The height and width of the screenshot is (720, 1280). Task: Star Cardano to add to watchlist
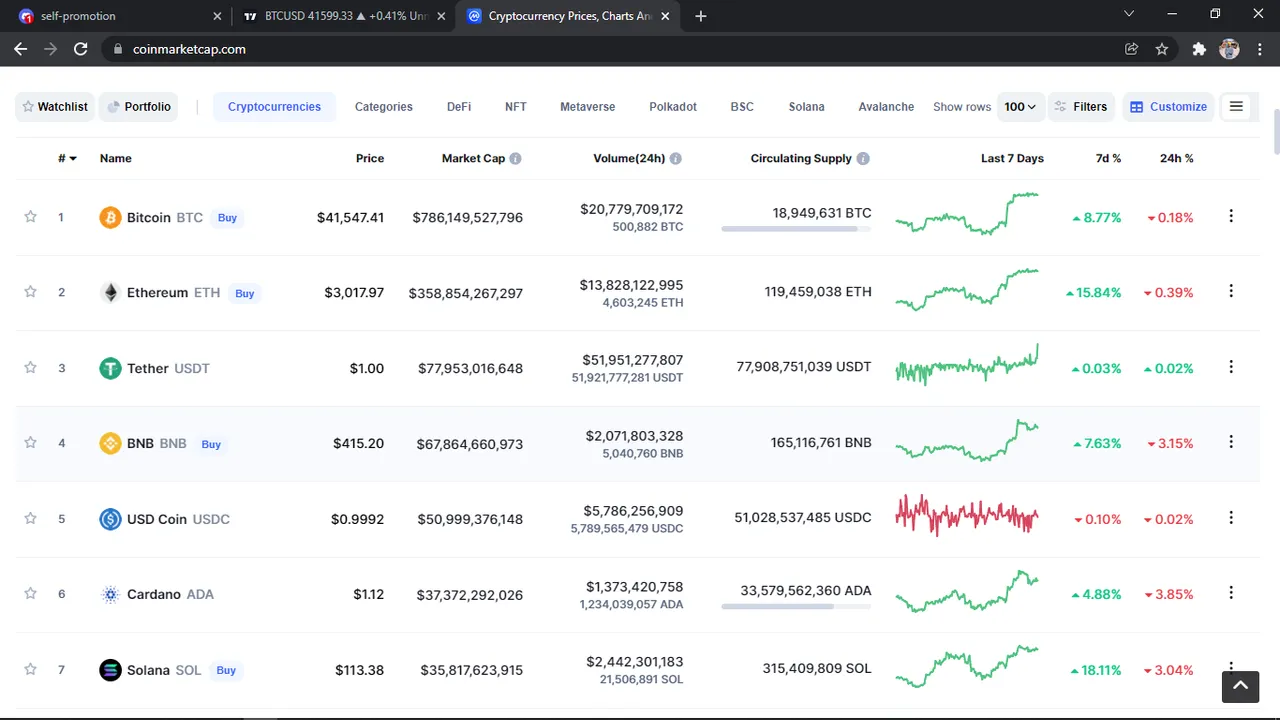30,594
